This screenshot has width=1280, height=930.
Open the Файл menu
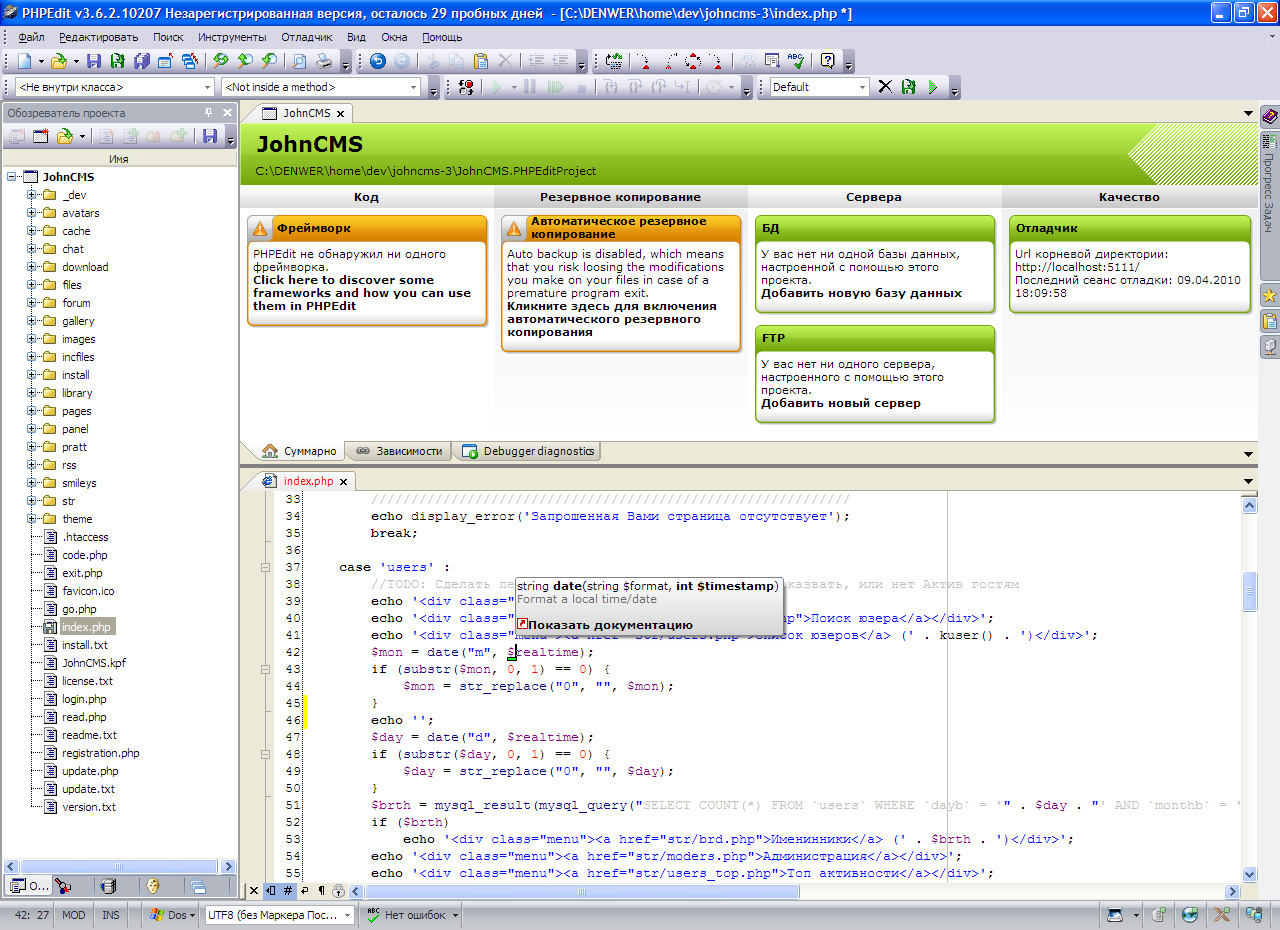pyautogui.click(x=31, y=37)
